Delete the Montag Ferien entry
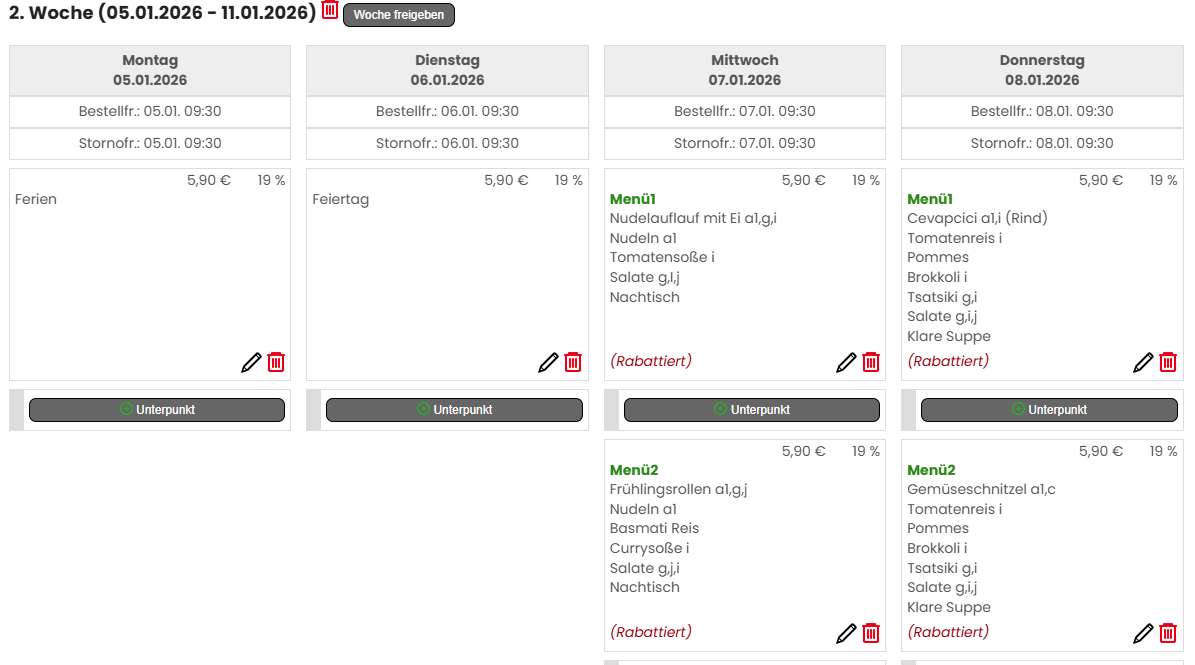The image size is (1195, 665). pos(276,362)
